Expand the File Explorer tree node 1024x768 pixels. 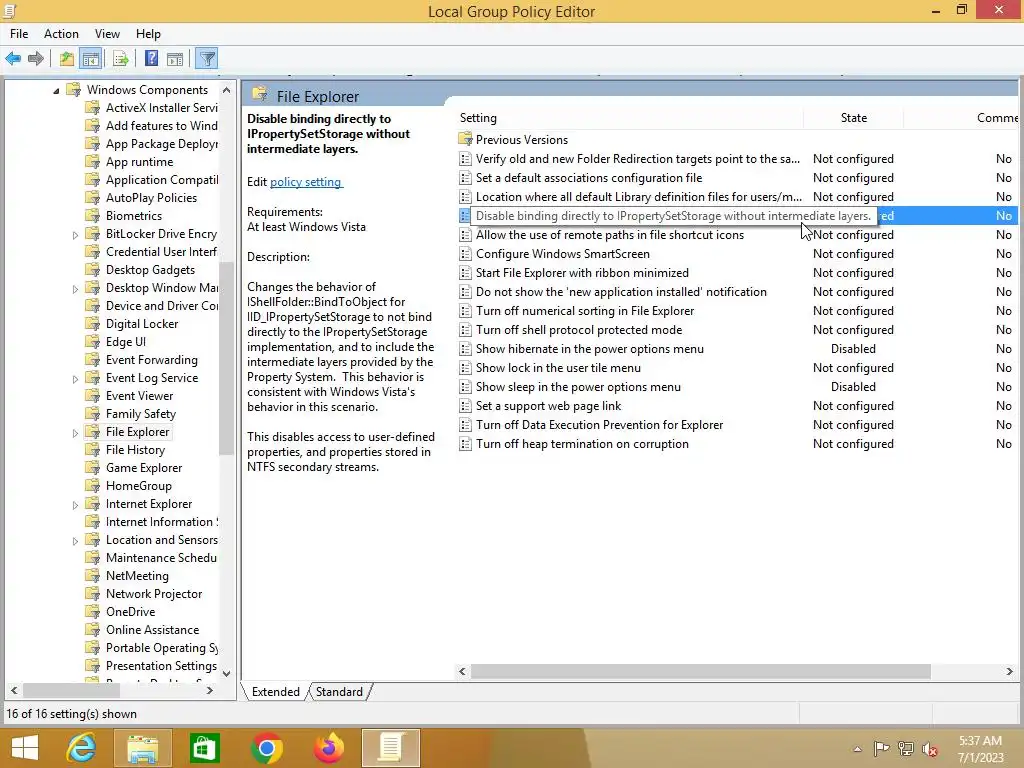pos(75,432)
